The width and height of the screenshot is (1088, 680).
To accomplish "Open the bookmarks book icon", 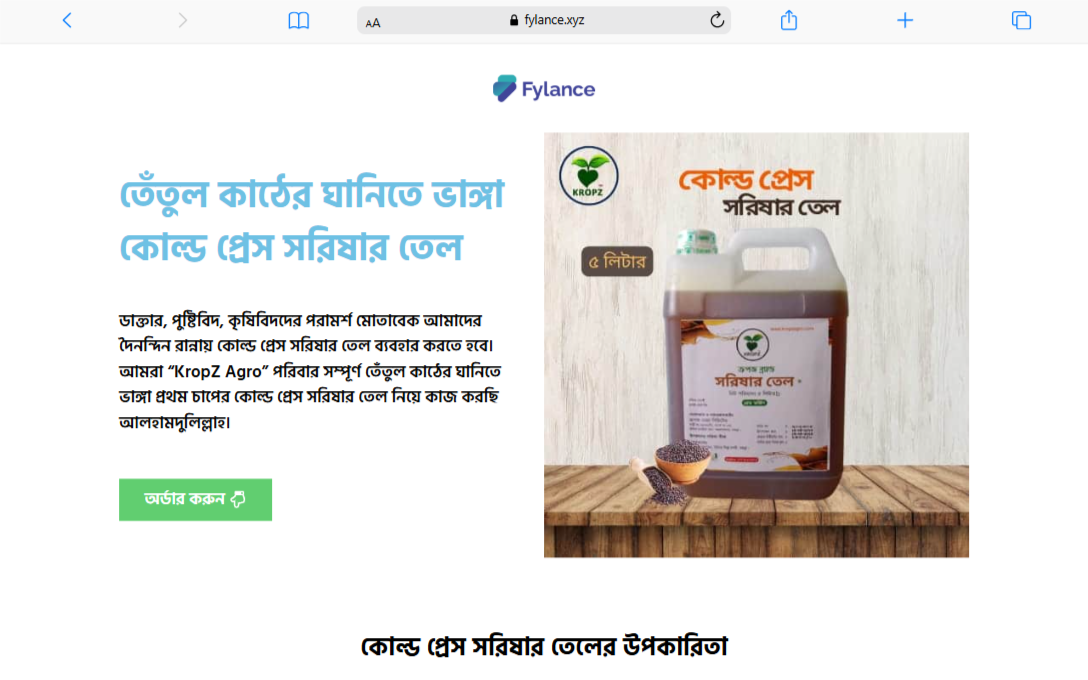I will coord(298,21).
